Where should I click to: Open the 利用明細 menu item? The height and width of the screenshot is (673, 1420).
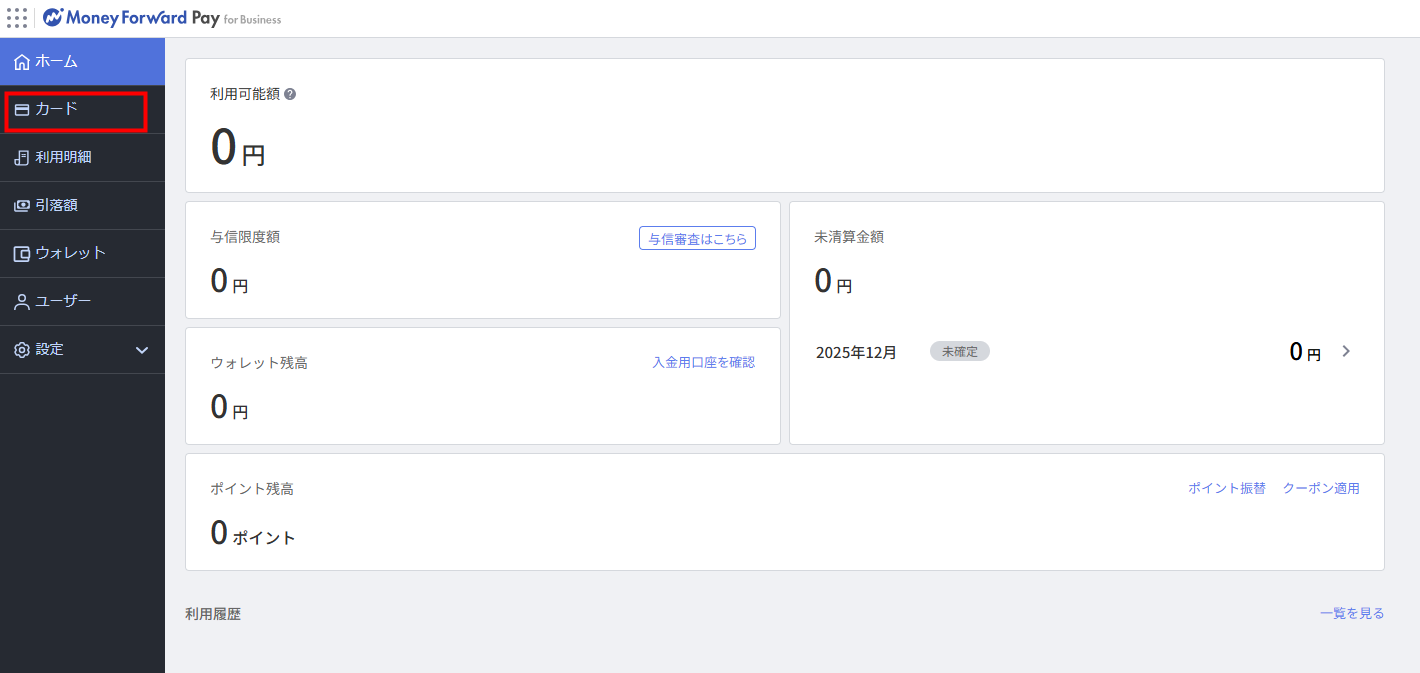point(63,158)
